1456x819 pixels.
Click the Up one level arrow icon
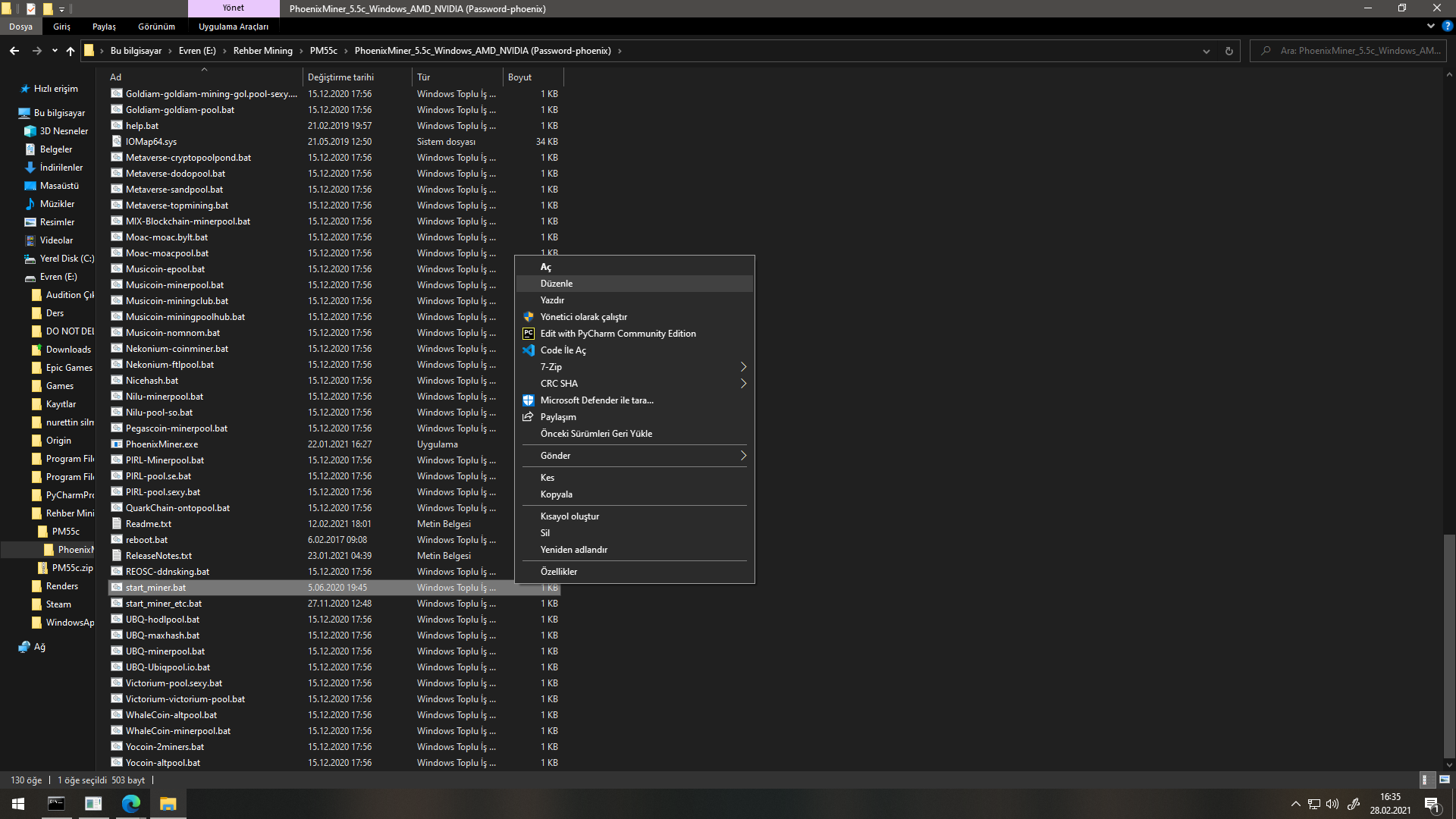[71, 51]
